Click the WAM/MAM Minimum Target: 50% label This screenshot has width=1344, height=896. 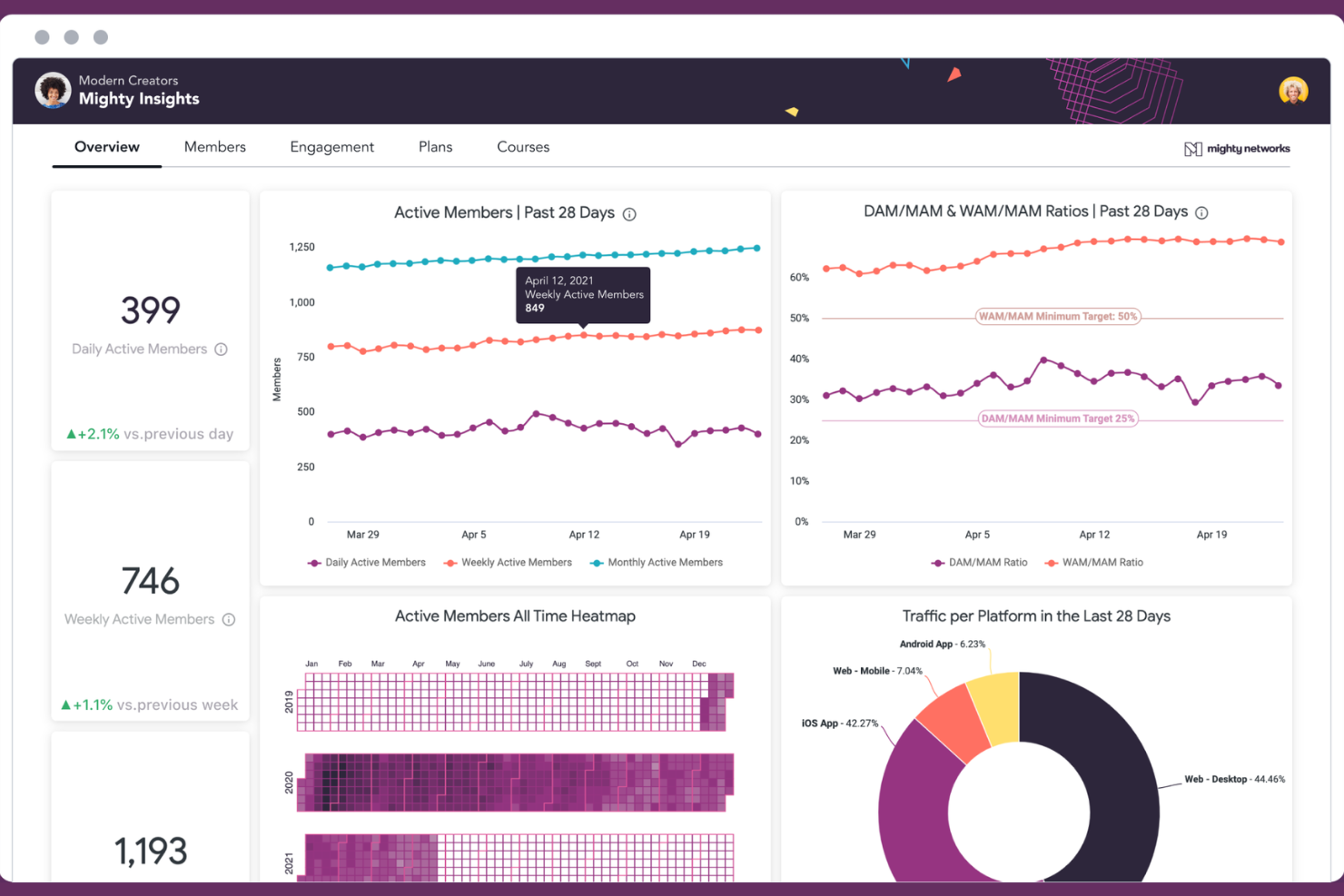pyautogui.click(x=1058, y=317)
